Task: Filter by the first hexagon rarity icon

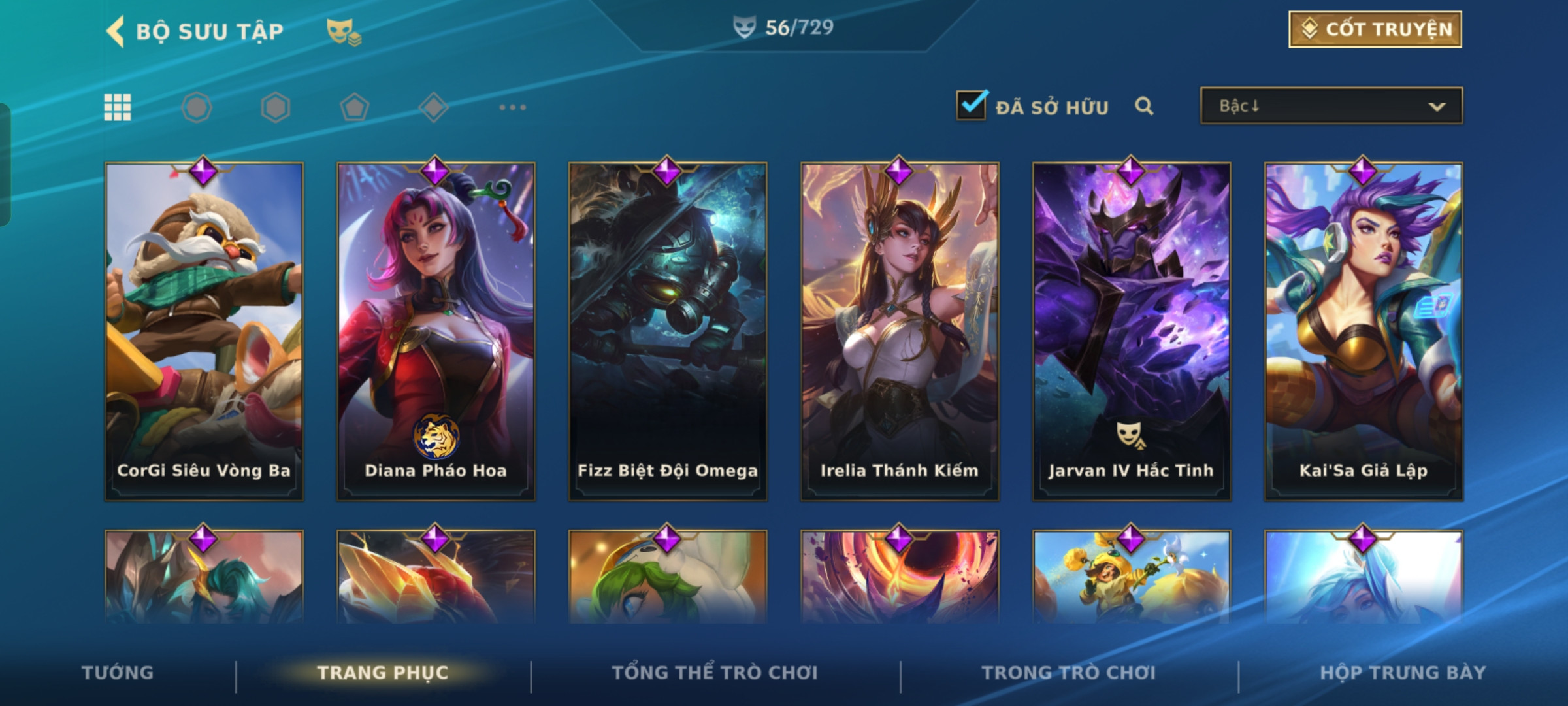Action: pos(197,107)
